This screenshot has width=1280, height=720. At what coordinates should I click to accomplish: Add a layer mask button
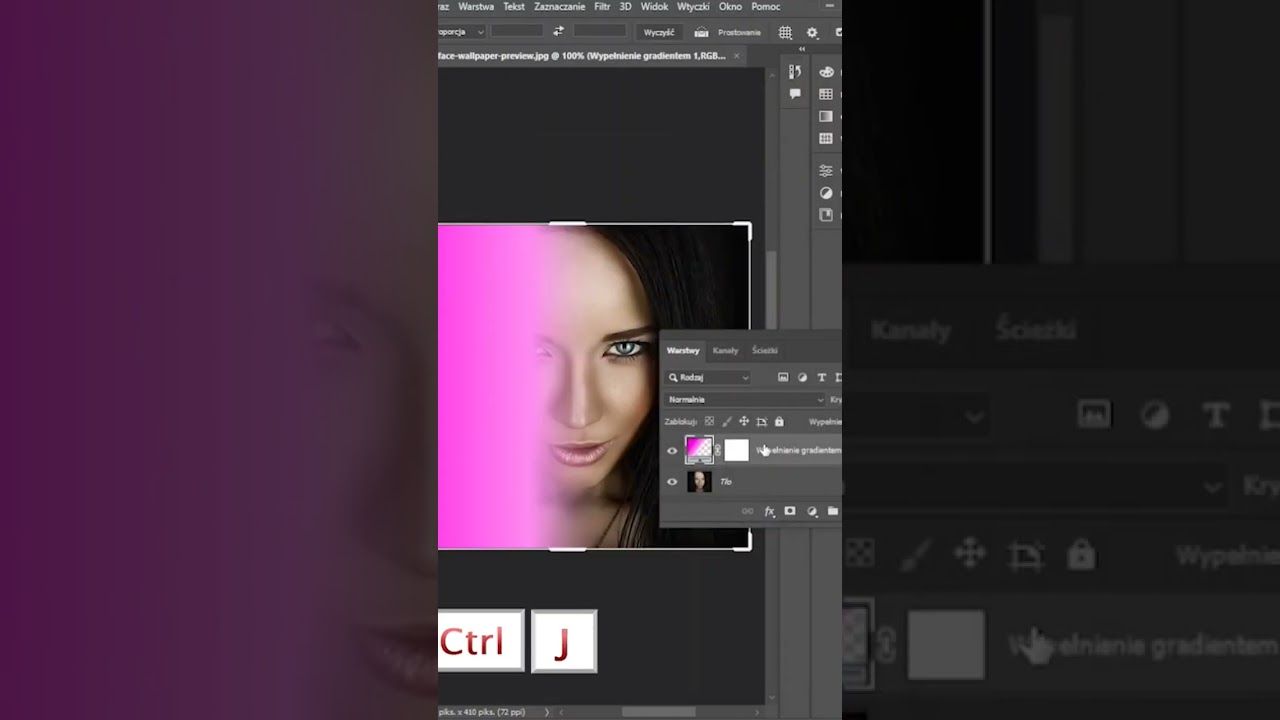point(790,511)
